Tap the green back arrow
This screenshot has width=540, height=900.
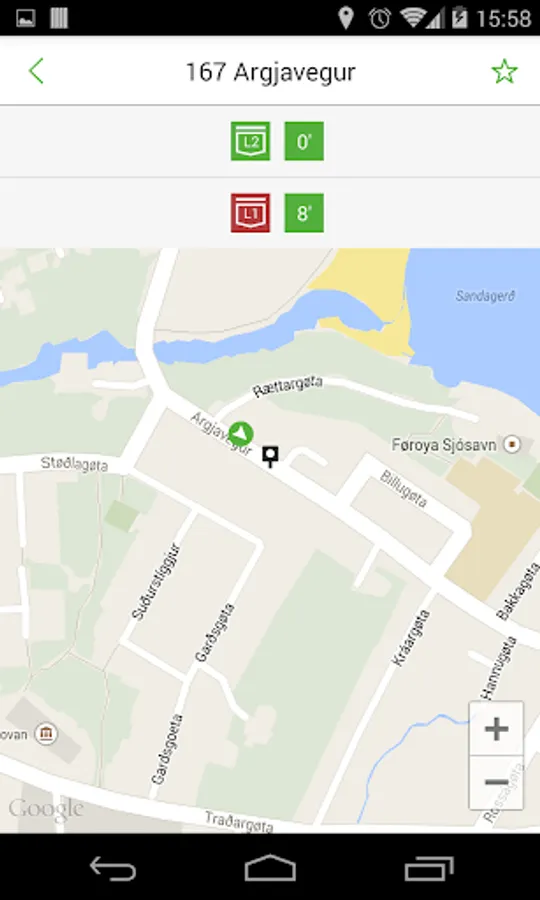click(36, 72)
